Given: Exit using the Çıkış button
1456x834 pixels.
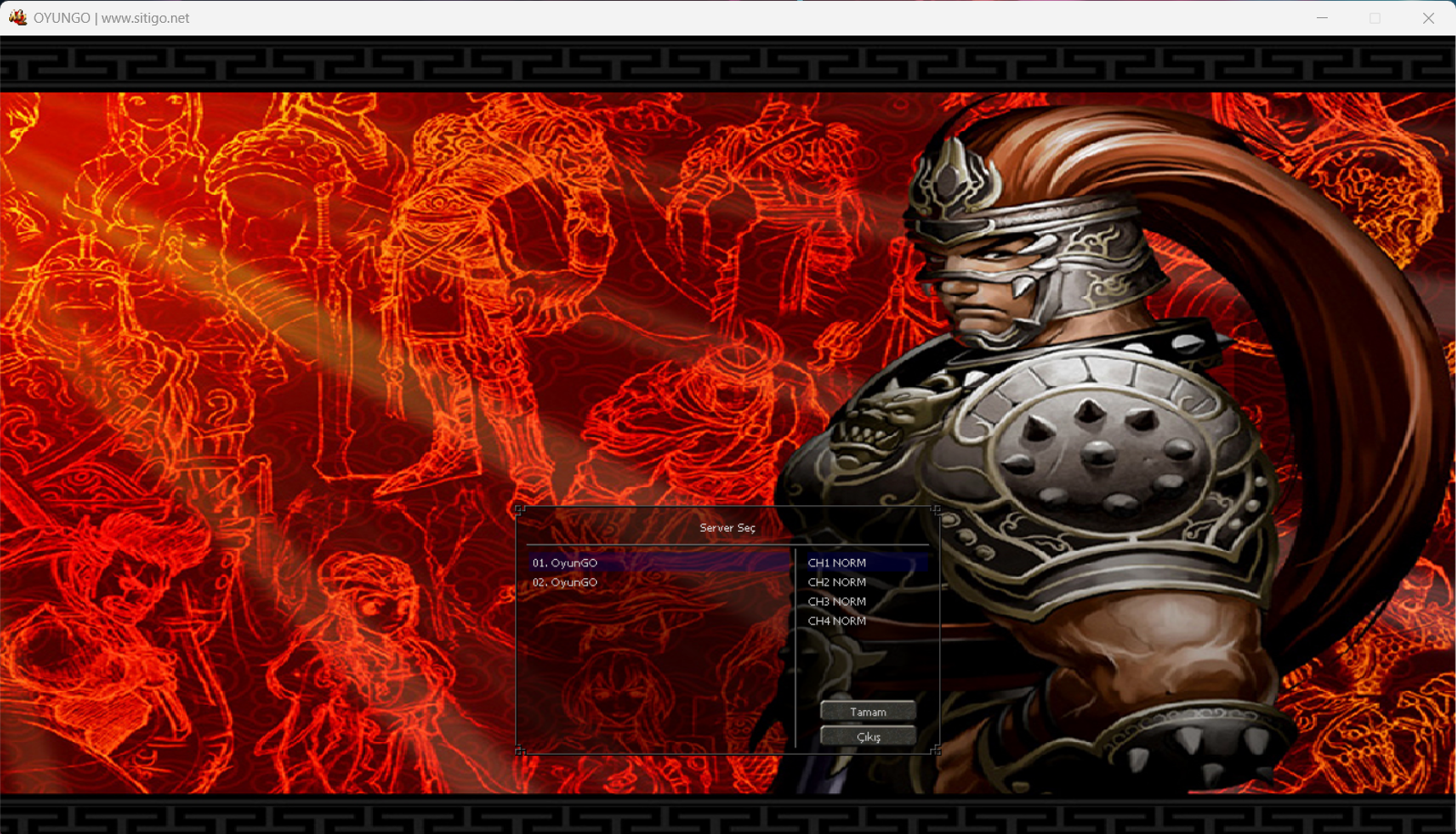Looking at the screenshot, I should coord(868,736).
